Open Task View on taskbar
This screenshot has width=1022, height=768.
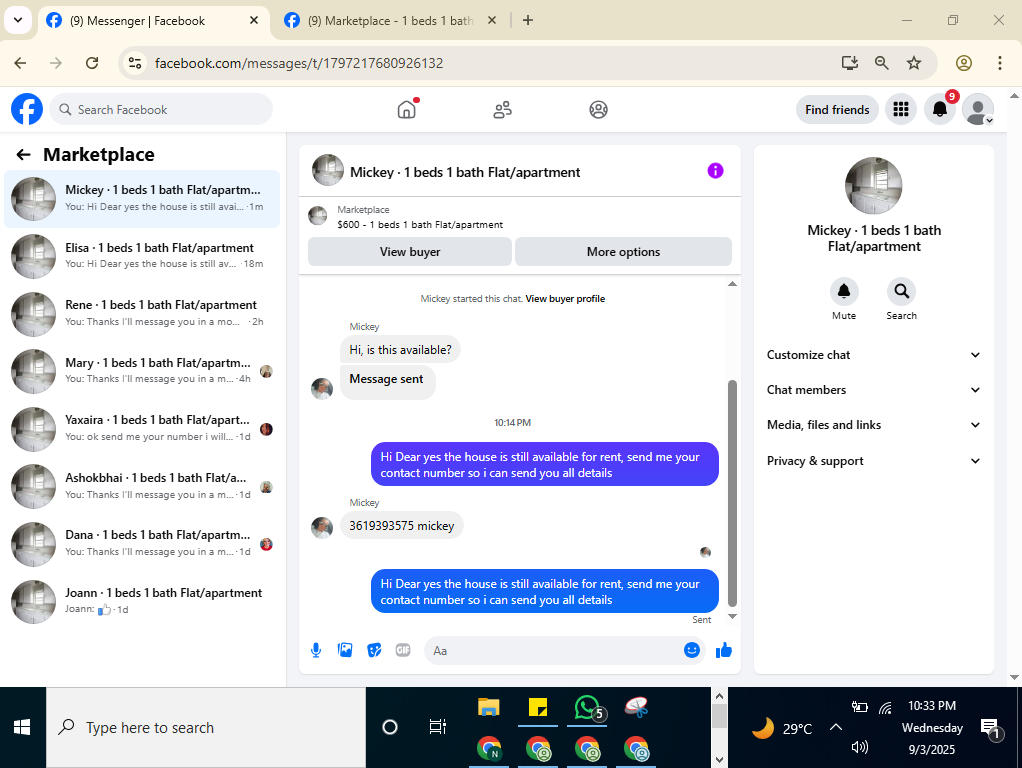[437, 727]
